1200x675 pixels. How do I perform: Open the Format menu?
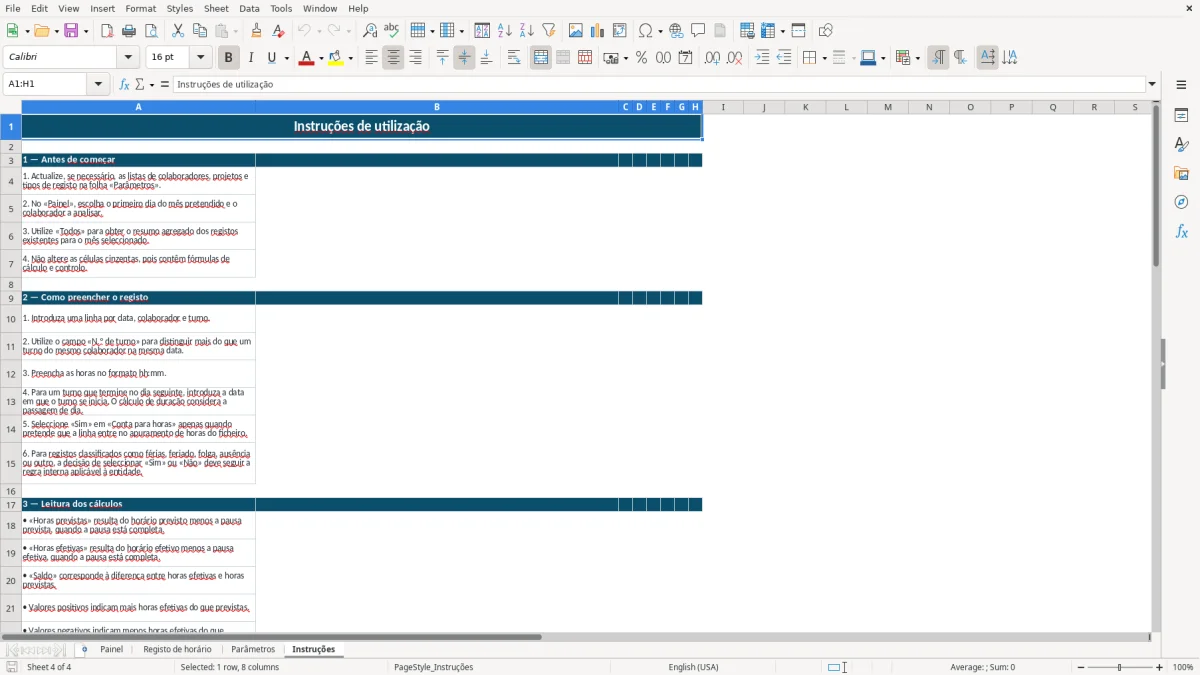[140, 8]
